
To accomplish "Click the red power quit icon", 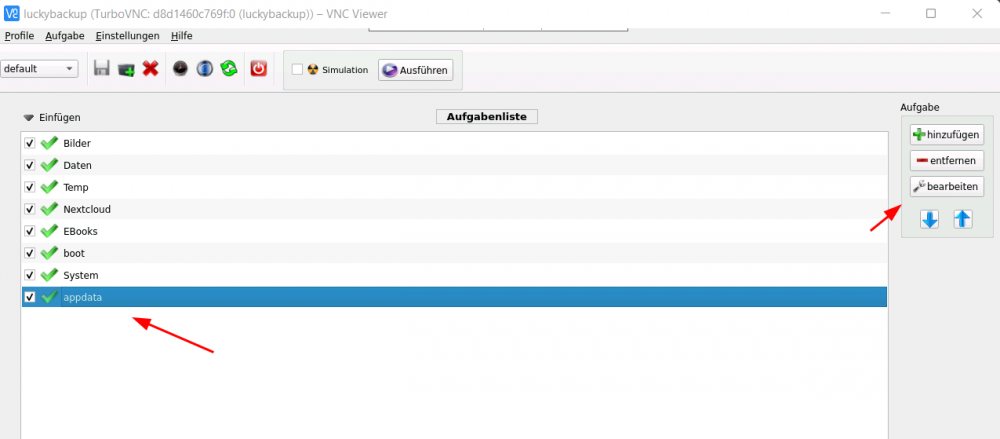I will click(x=258, y=68).
